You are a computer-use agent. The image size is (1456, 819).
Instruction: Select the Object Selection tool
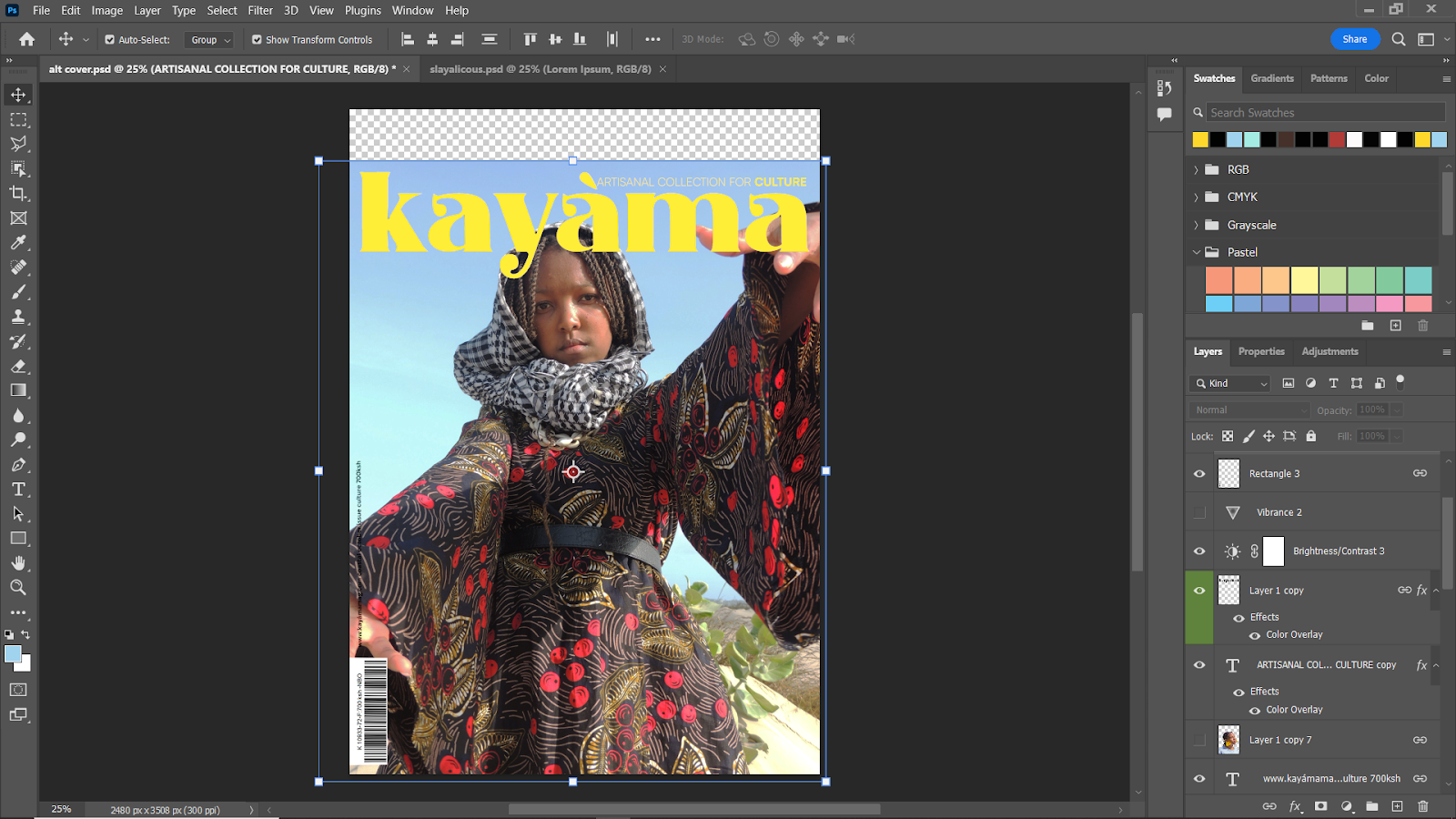click(18, 168)
